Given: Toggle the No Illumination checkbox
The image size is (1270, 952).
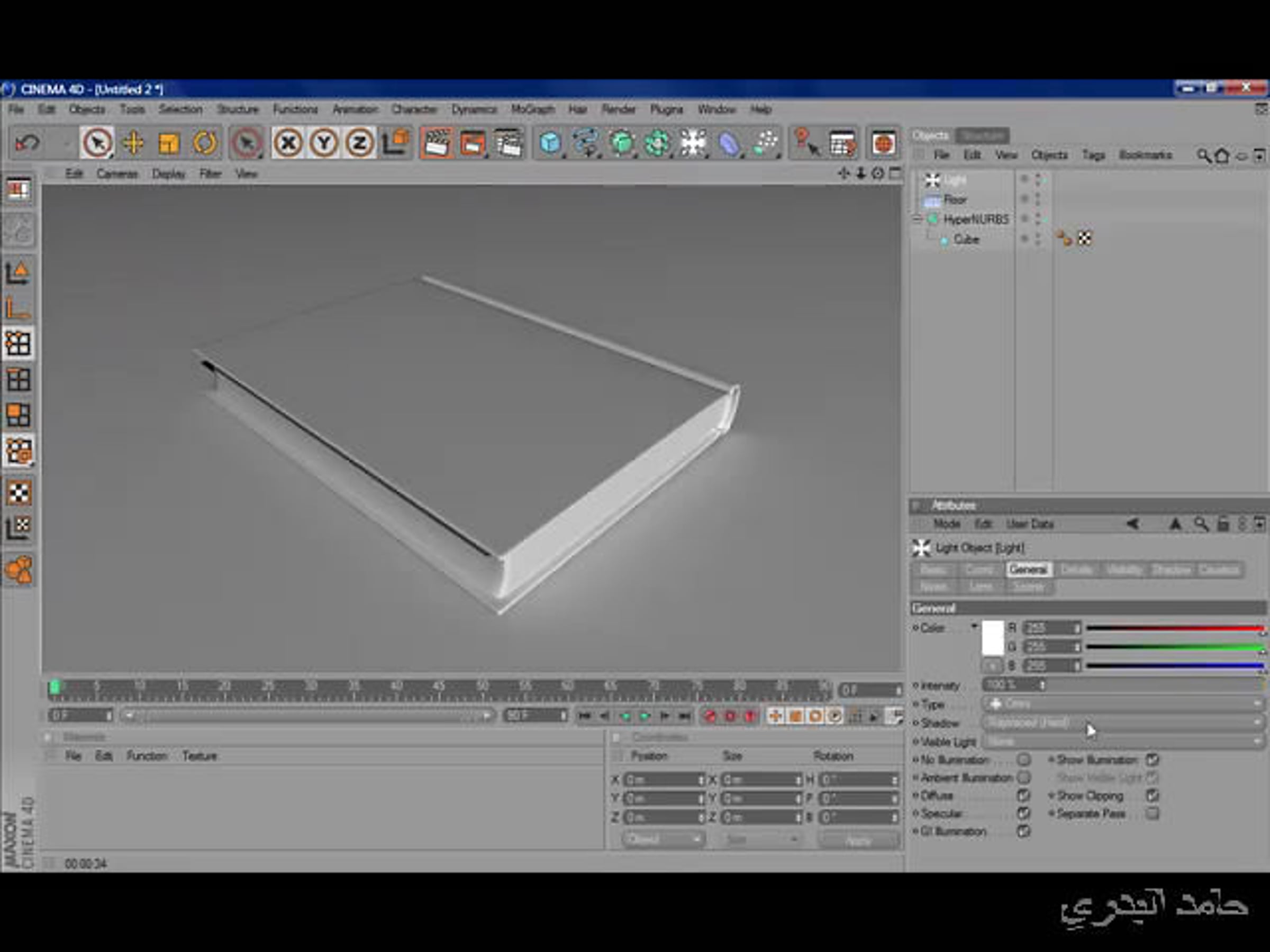Looking at the screenshot, I should pyautogui.click(x=1023, y=760).
